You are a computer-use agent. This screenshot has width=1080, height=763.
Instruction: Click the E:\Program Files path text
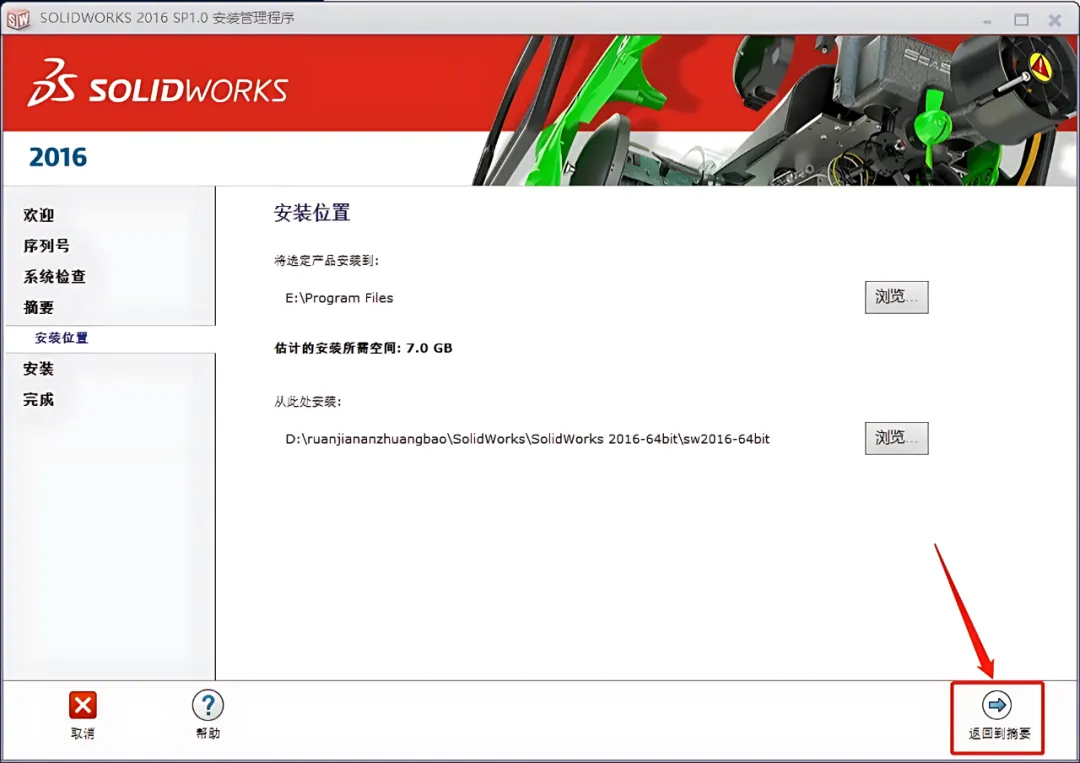point(339,298)
